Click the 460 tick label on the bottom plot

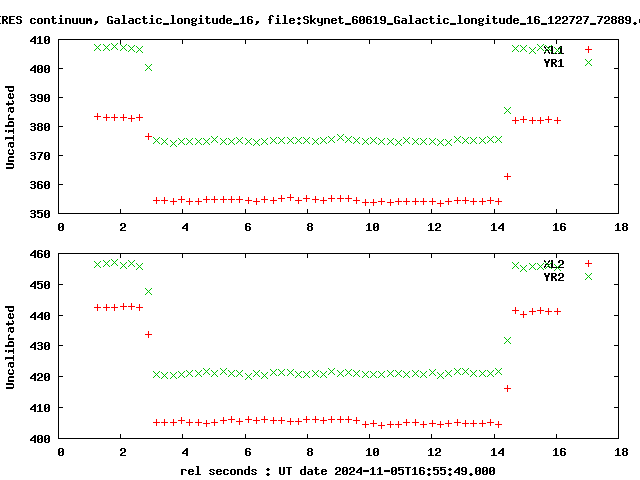point(40,254)
